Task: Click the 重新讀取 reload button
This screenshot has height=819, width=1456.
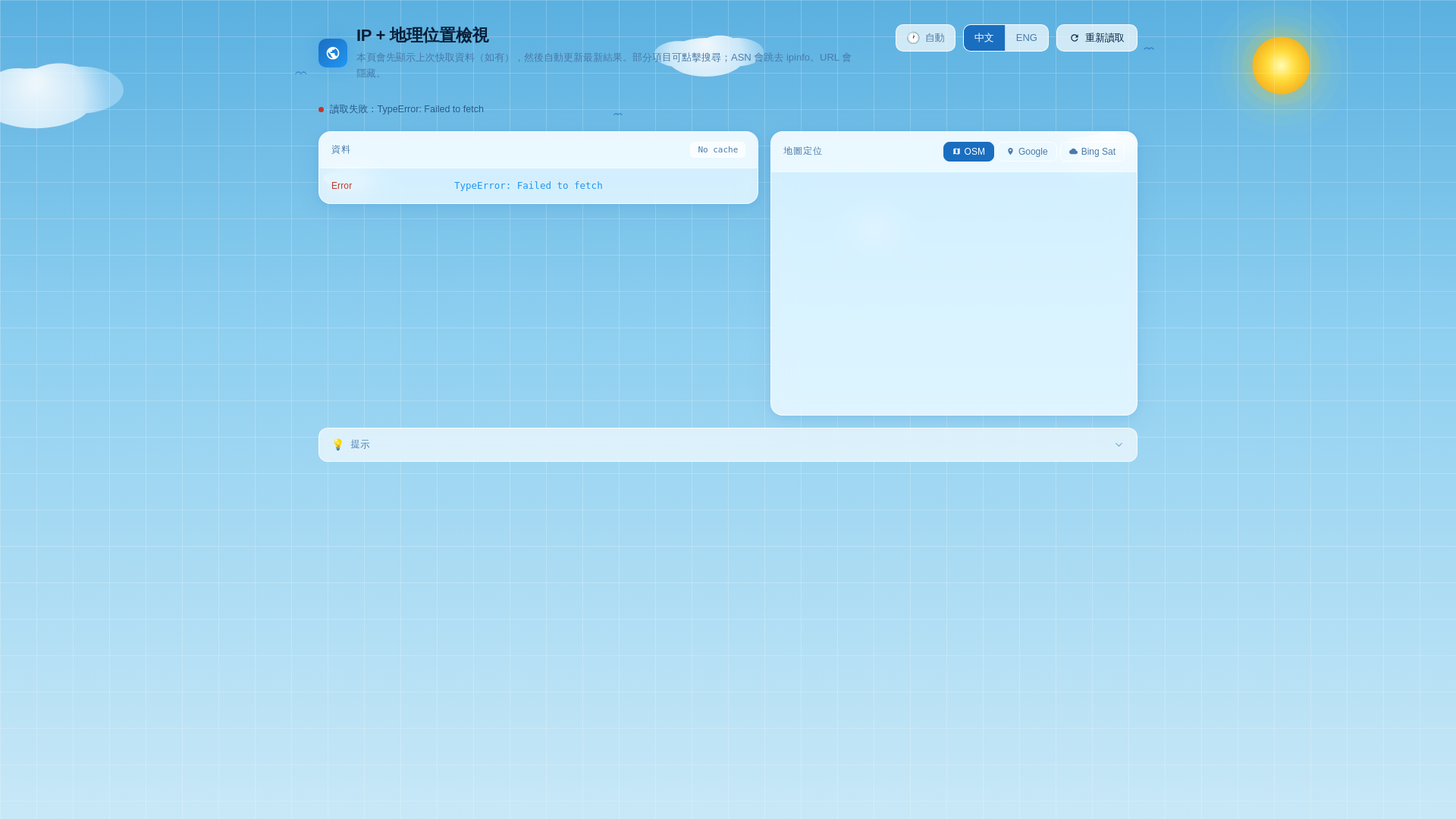Action: pos(1097,38)
